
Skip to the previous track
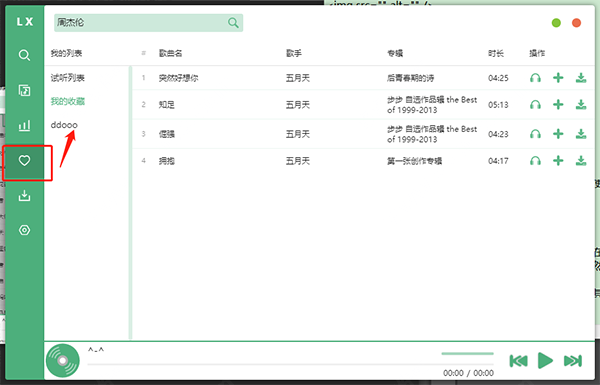[518, 361]
